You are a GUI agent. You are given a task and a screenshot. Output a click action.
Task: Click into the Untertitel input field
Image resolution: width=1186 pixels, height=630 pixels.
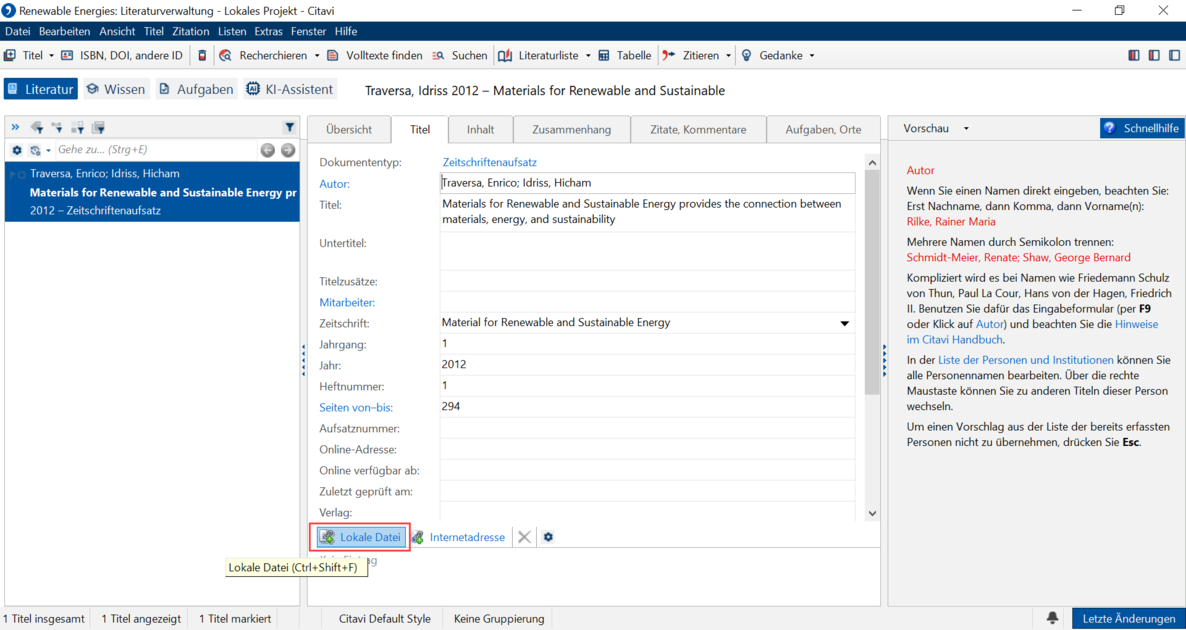coord(647,251)
